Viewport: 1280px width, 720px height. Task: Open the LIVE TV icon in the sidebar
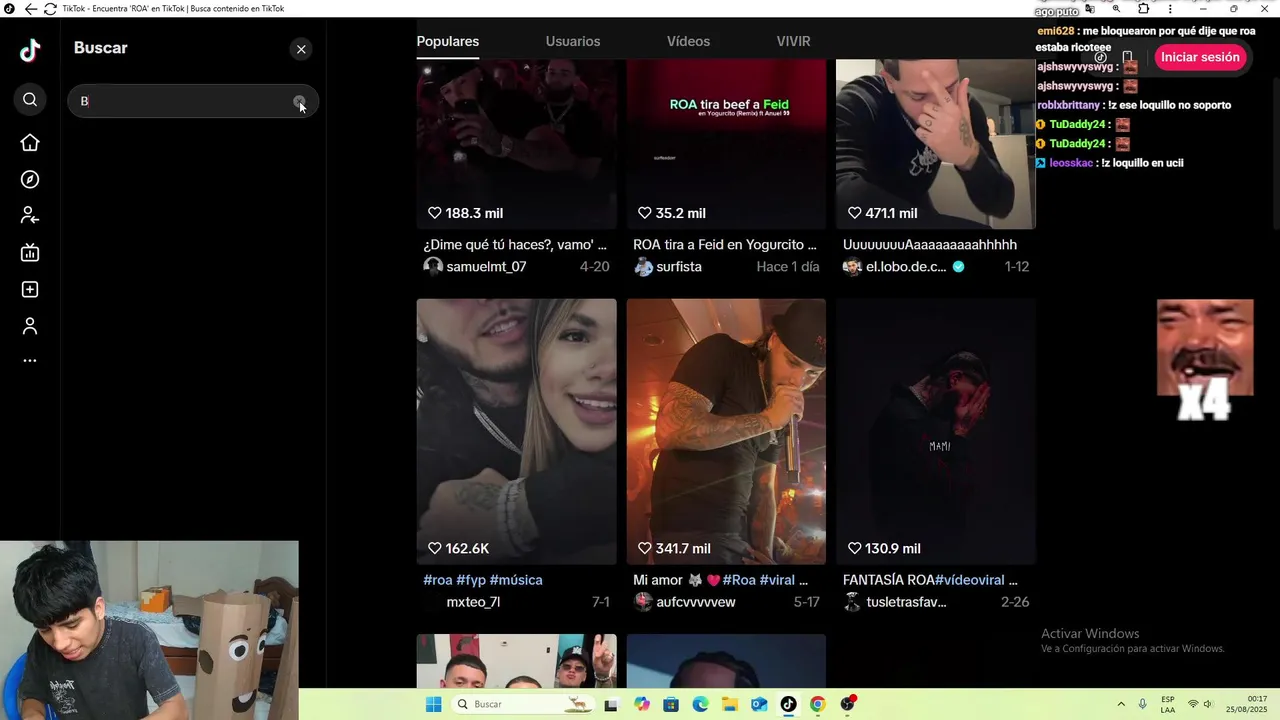30,253
